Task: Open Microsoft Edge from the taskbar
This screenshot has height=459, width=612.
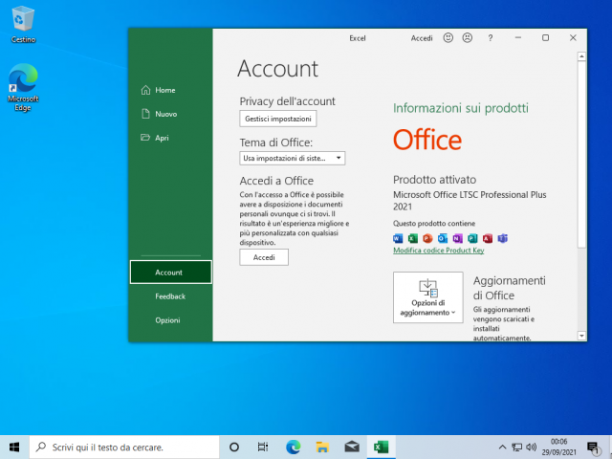Action: 293,447
